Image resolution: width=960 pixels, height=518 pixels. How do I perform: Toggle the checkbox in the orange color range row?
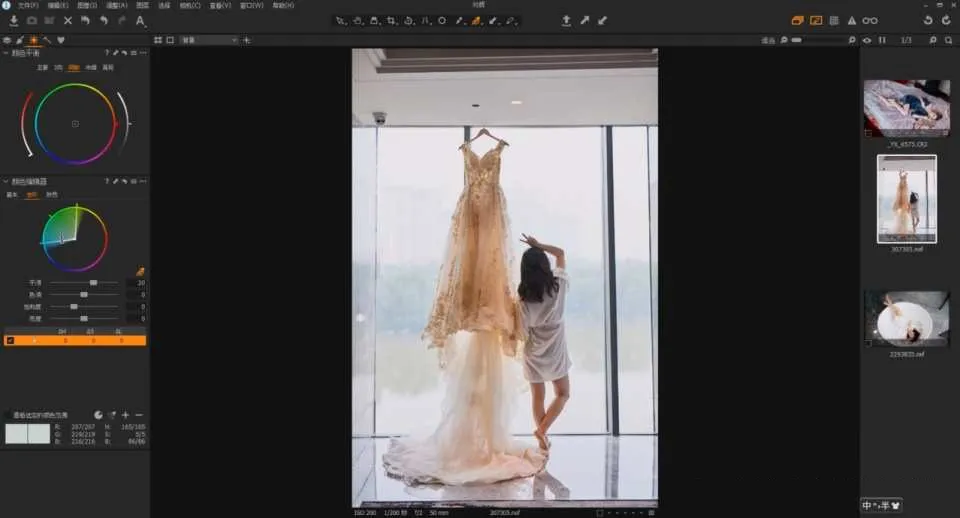[10, 340]
